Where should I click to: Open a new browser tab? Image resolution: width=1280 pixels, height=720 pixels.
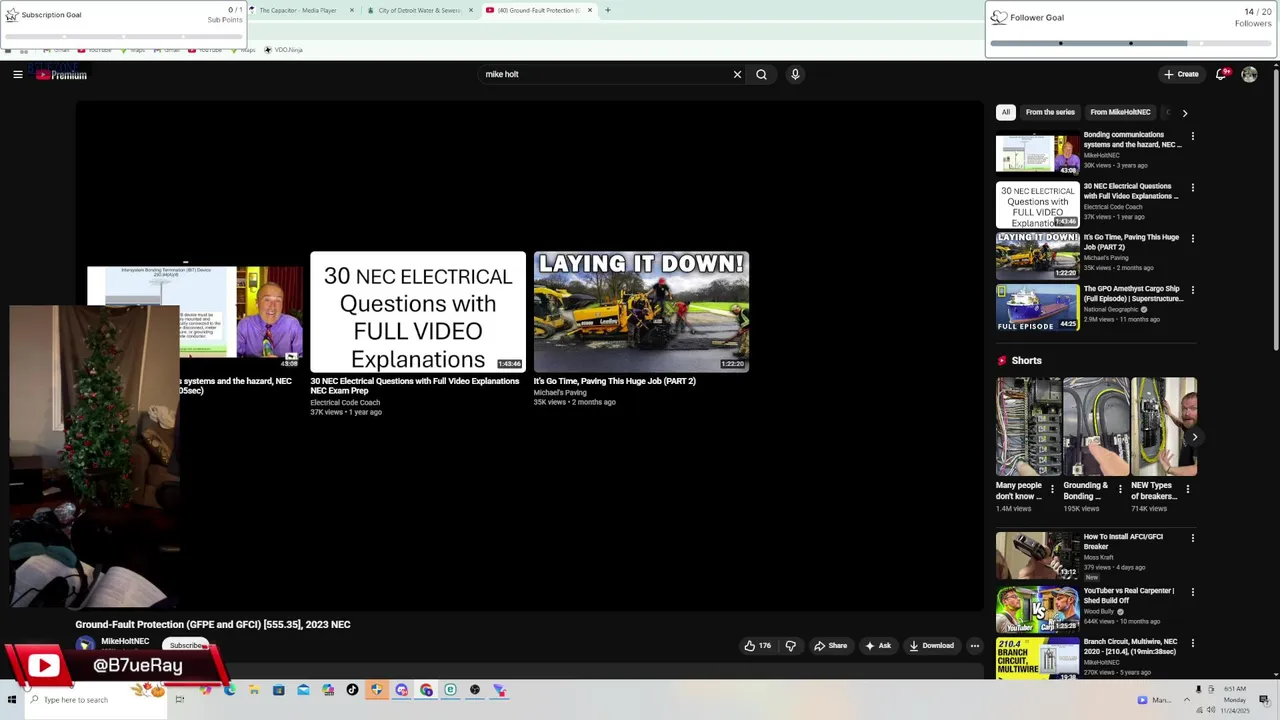607,10
